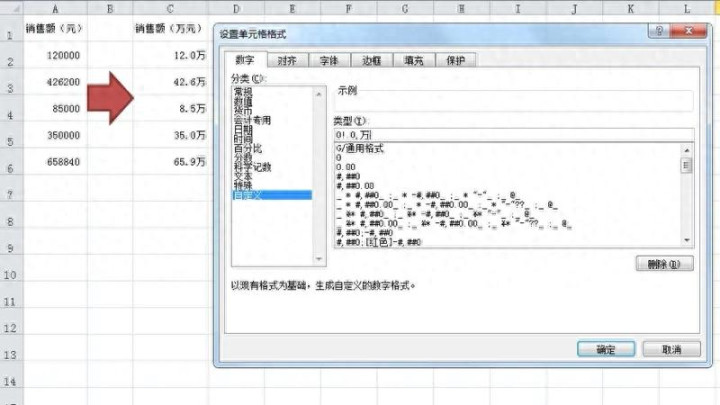The height and width of the screenshot is (405, 720).
Task: Click cell showing 42.6万
Action: (x=170, y=82)
